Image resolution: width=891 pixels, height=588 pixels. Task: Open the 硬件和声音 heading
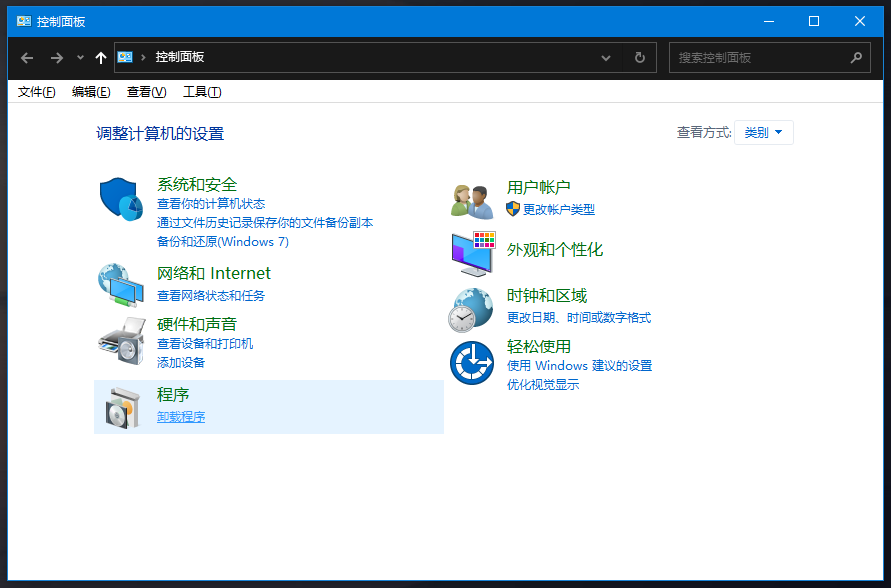tap(197, 324)
